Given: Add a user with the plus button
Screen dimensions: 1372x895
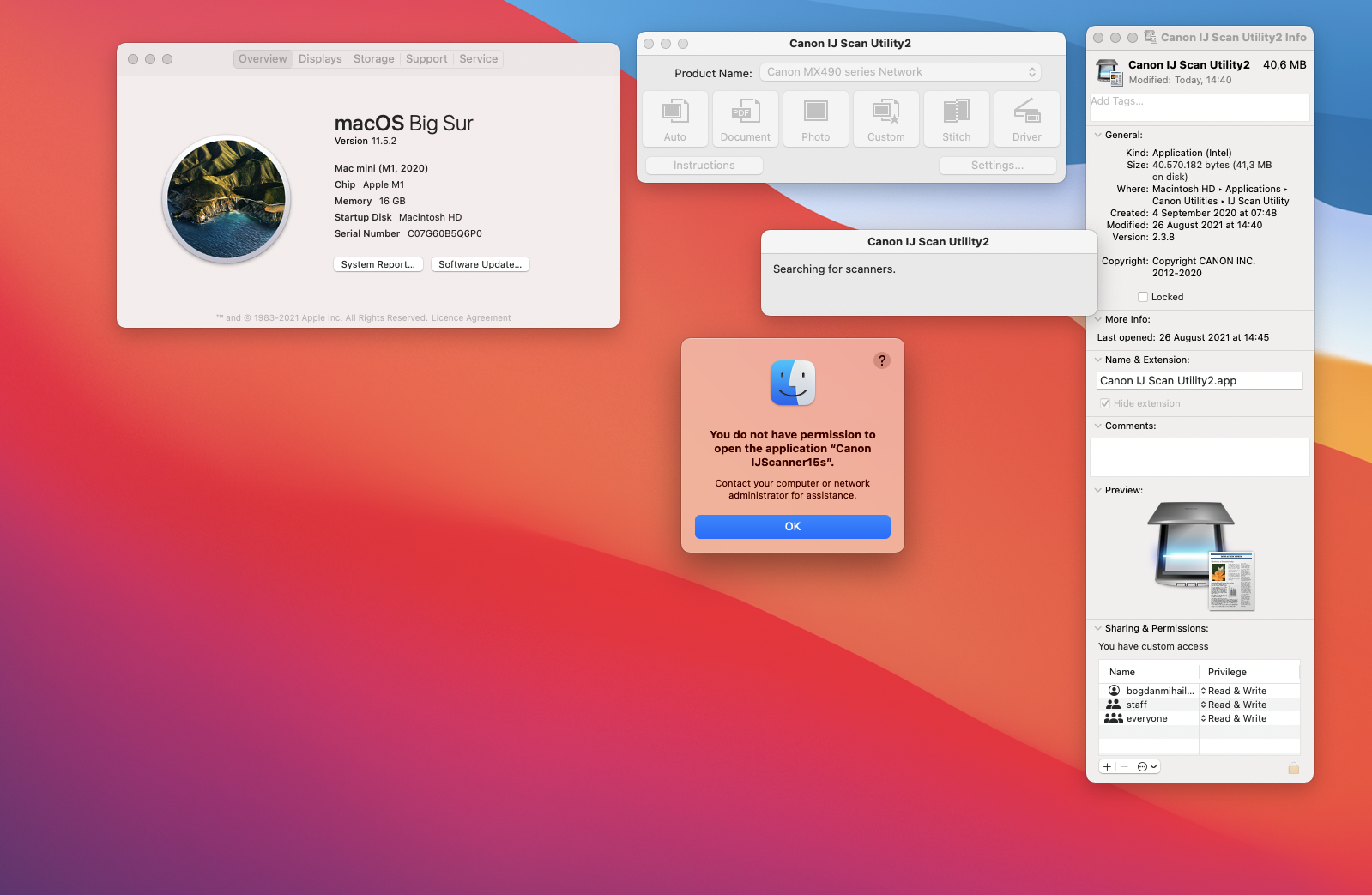Looking at the screenshot, I should pos(1107,766).
